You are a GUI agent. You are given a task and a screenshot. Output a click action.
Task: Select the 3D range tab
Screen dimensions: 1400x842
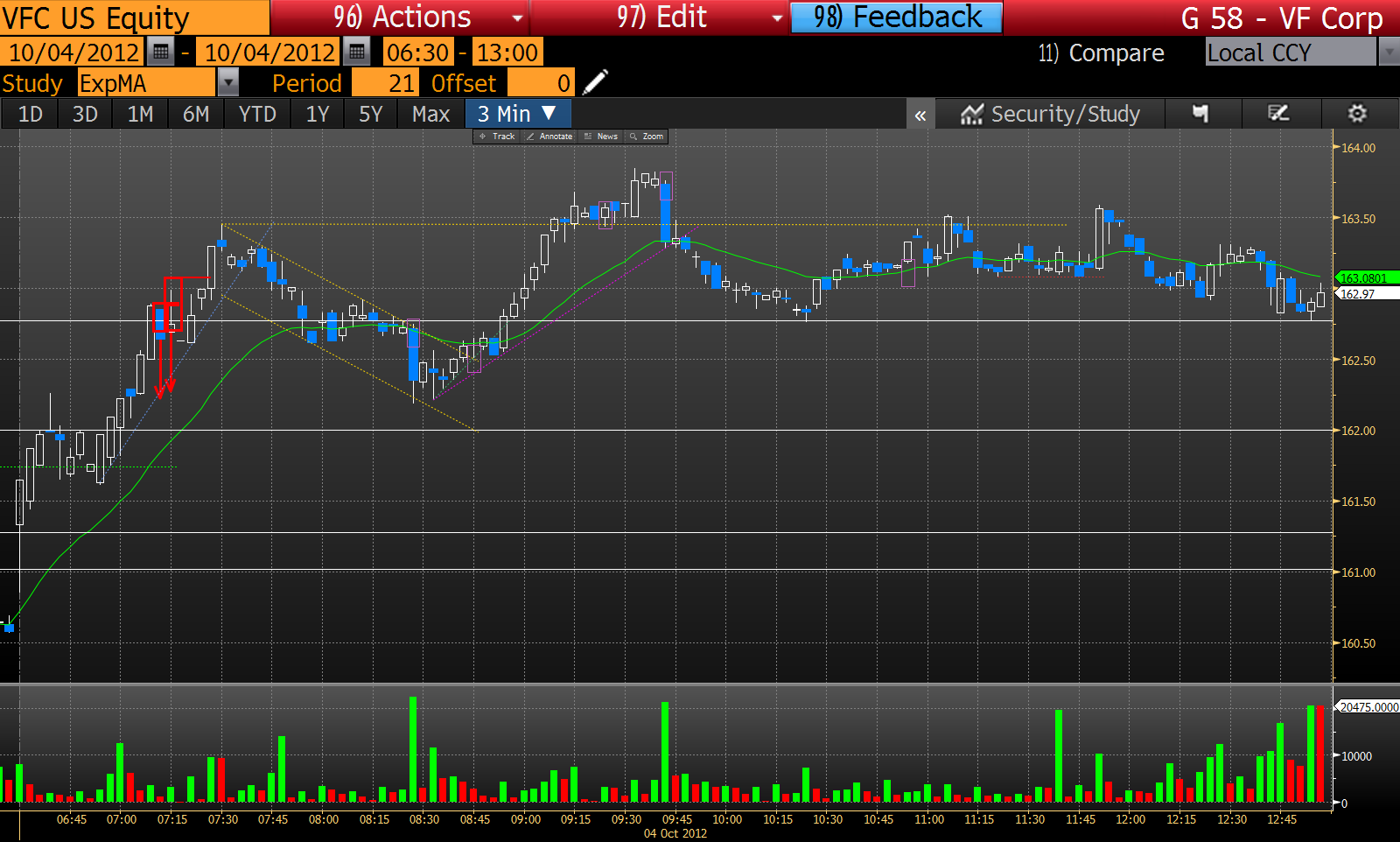point(85,114)
